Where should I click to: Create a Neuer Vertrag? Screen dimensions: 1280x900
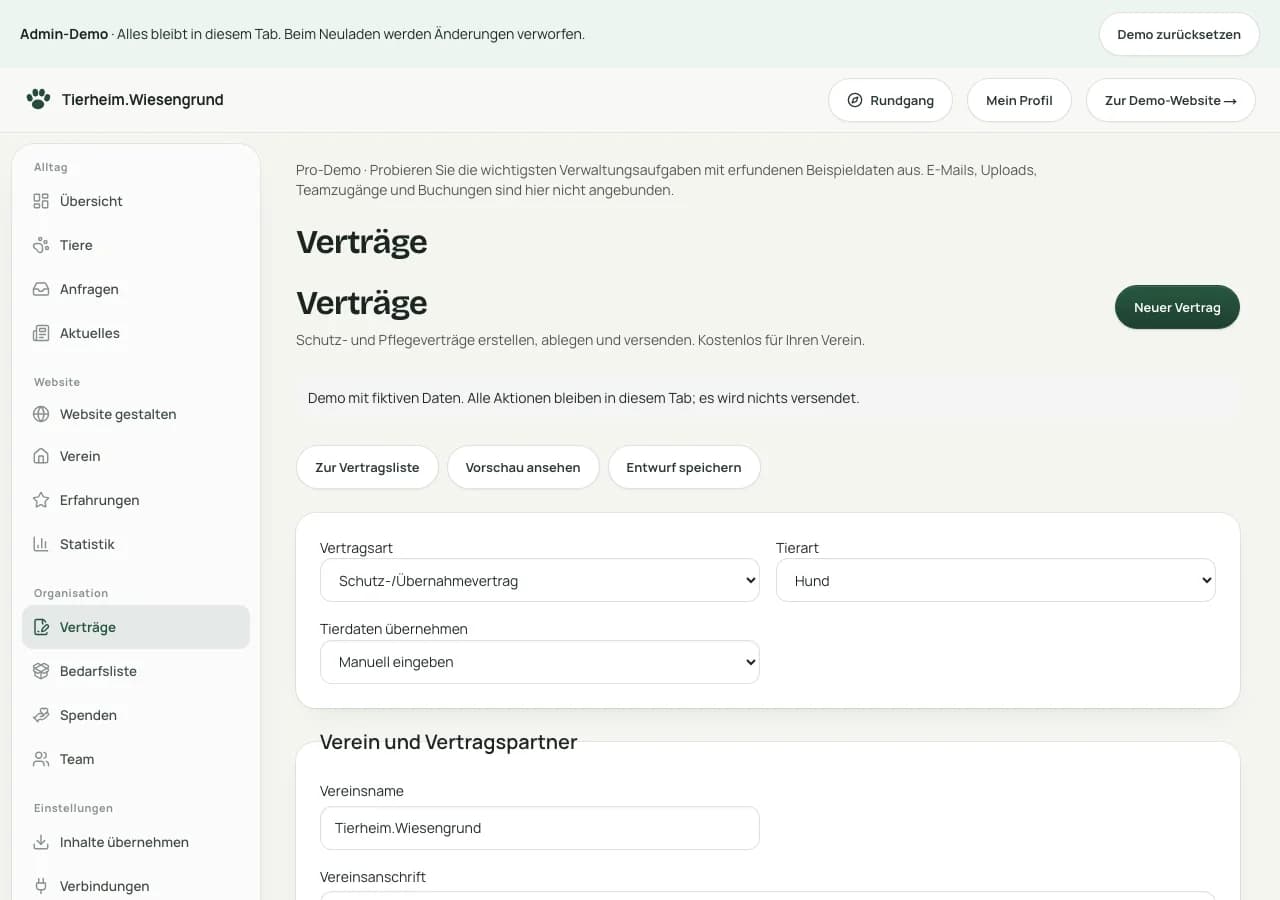(x=1177, y=307)
